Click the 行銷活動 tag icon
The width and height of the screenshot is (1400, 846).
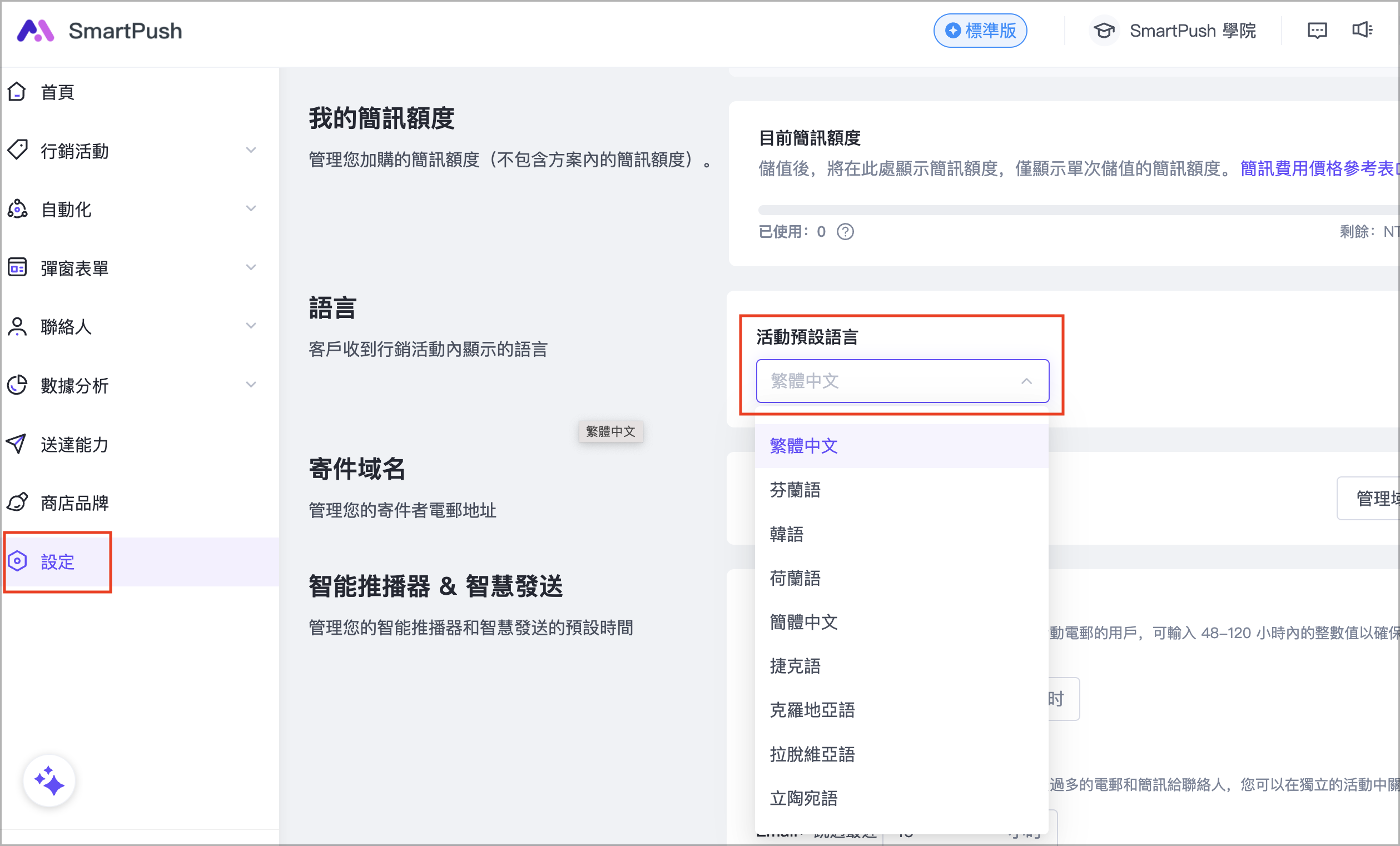pos(17,150)
